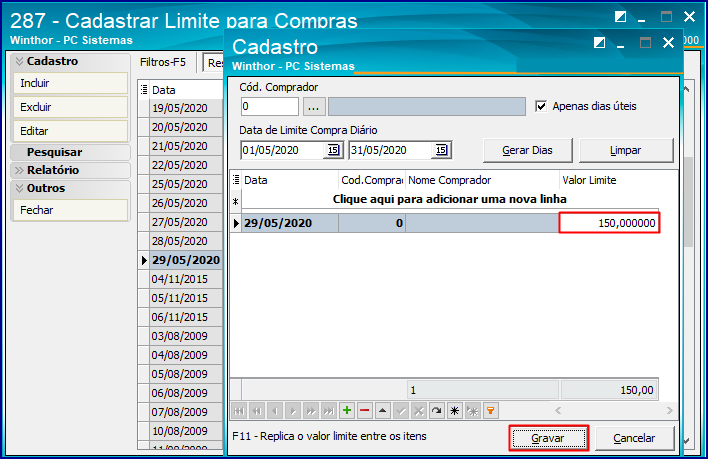Image resolution: width=708 pixels, height=459 pixels.
Task: Click the Cadastro dialog restore icon
Action: pos(599,43)
